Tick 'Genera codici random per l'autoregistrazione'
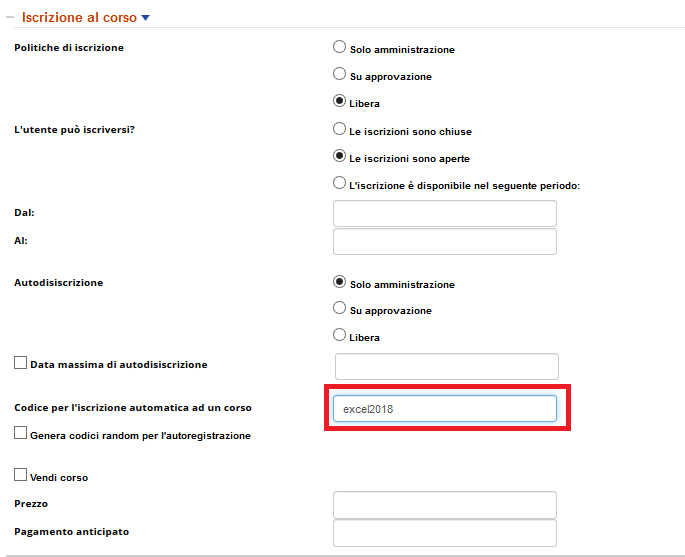 pos(21,434)
